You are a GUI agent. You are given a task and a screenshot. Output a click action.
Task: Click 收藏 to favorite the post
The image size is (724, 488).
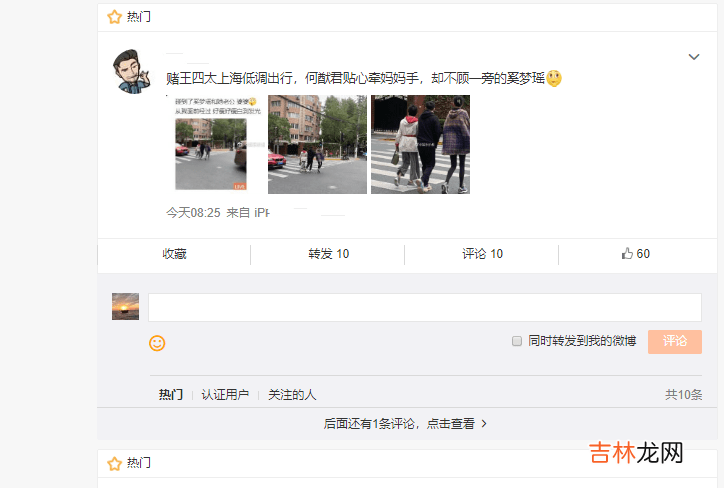[174, 254]
